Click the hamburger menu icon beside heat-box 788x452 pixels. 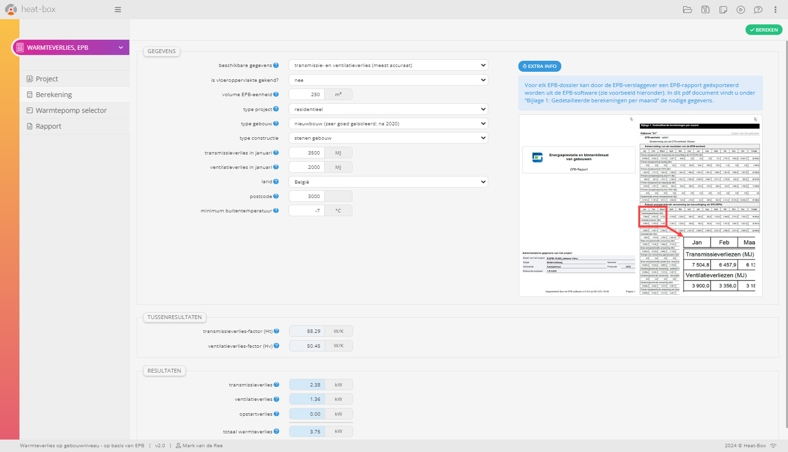pyautogui.click(x=118, y=10)
